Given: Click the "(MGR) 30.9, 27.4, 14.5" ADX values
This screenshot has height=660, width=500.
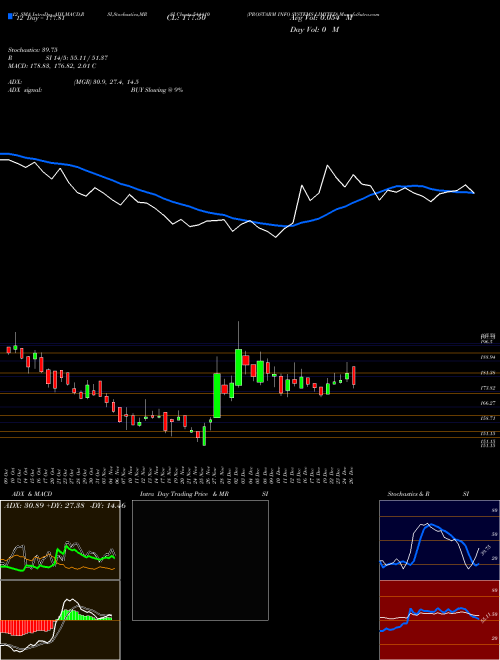Looking at the screenshot, I should [106, 82].
